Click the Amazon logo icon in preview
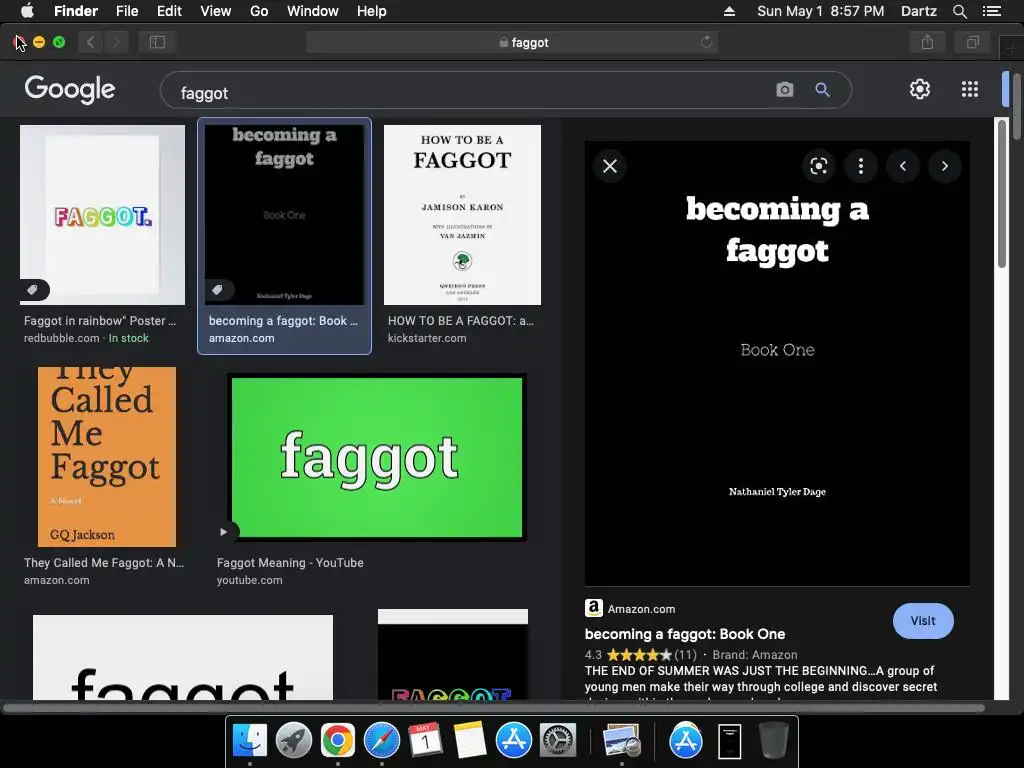This screenshot has height=768, width=1024. [x=594, y=608]
